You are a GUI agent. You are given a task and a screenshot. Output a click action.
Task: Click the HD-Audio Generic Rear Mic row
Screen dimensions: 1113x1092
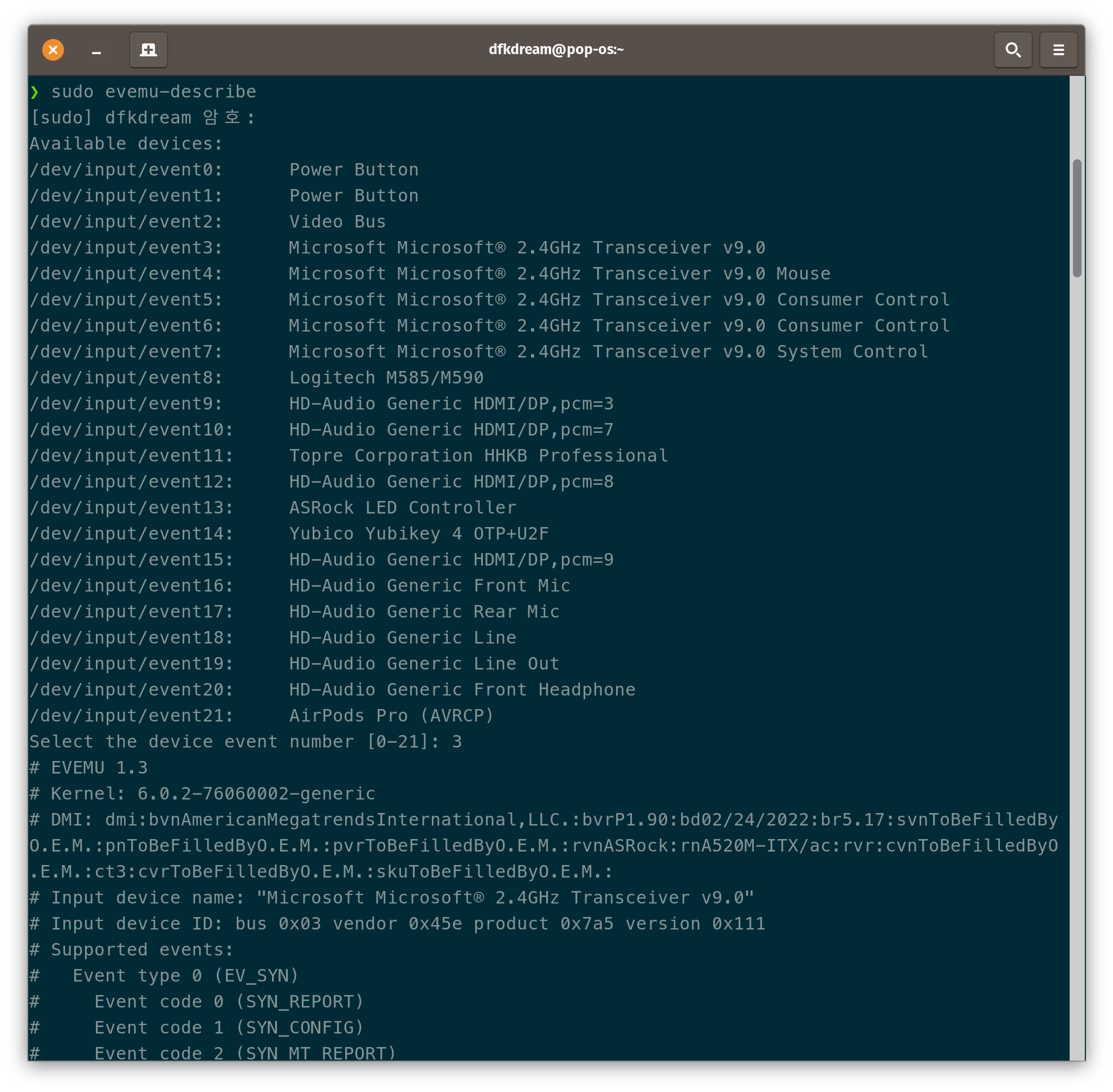[295, 612]
